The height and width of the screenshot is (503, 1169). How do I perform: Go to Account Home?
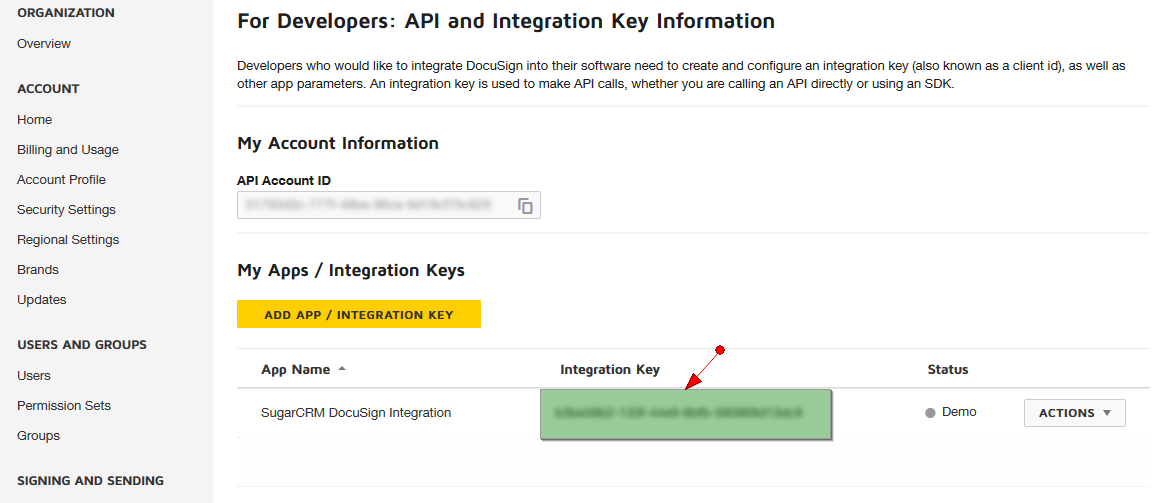coord(34,120)
